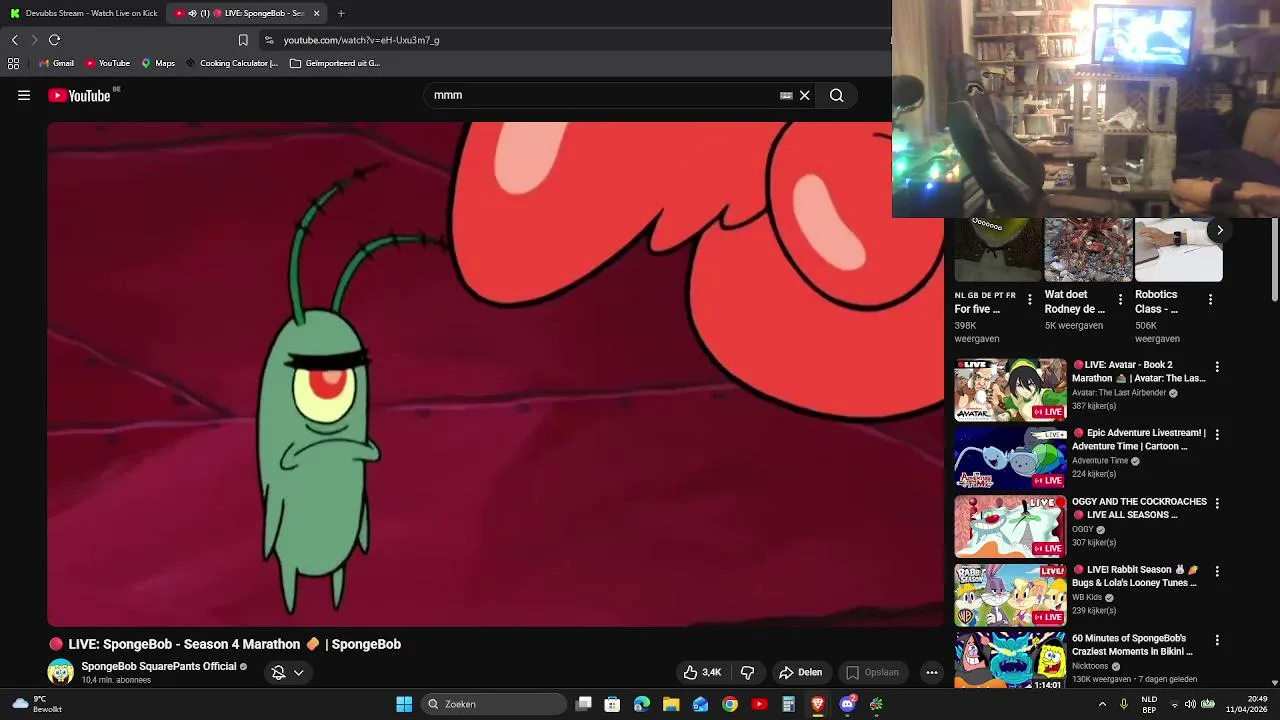Run search with the magnifier button
Viewport: 1280px width, 720px height.
[837, 95]
